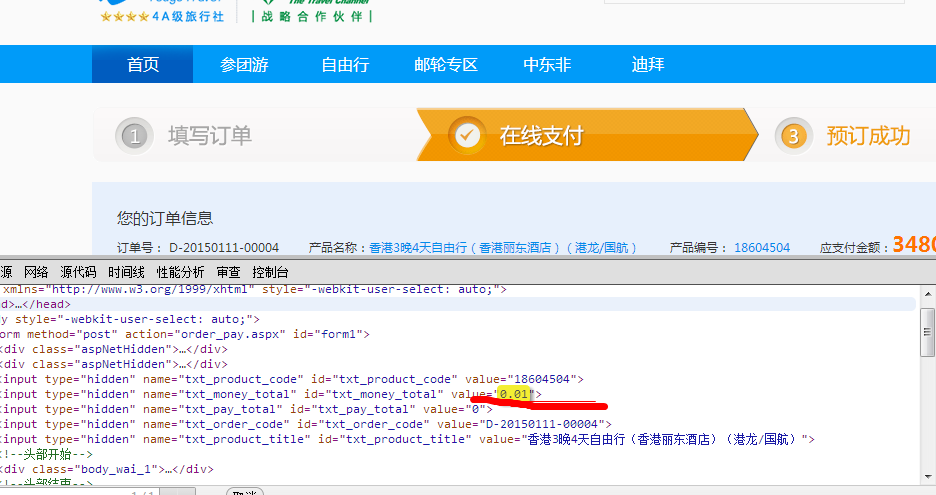Click the devtools vertical scrollbar thumb

click(928, 332)
